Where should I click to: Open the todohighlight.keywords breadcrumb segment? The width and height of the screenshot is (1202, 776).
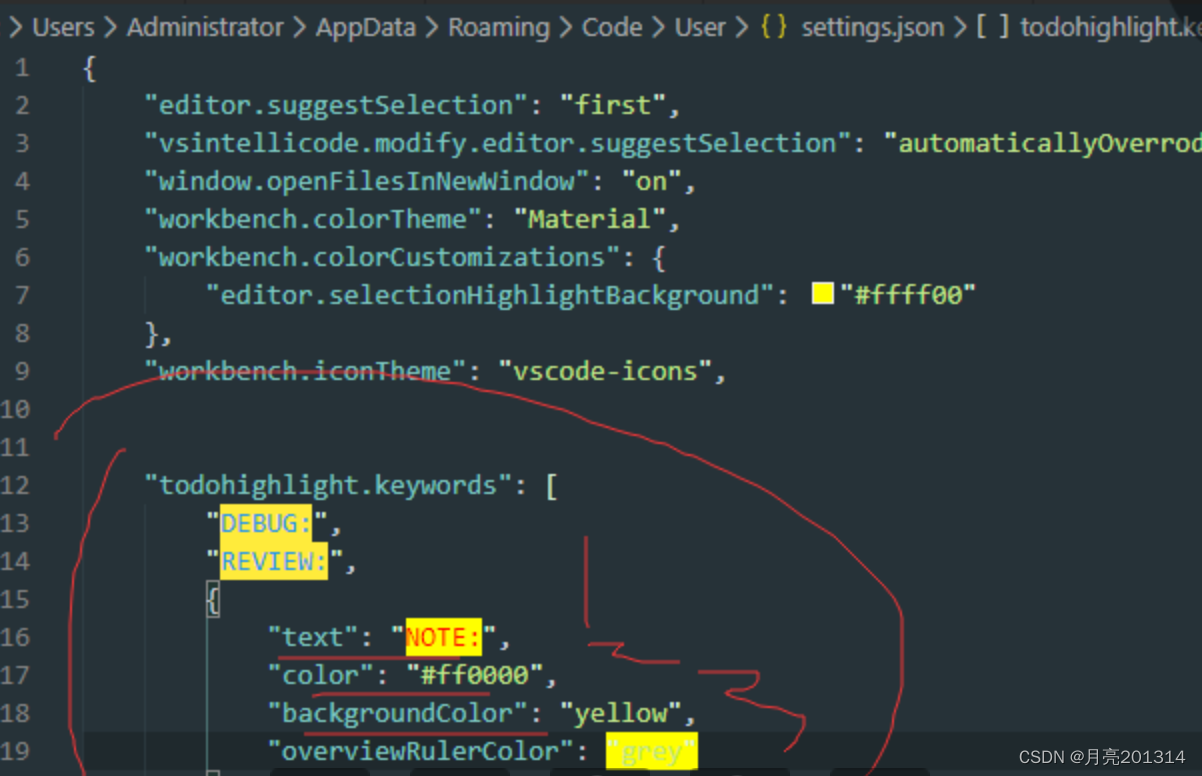[1110, 27]
